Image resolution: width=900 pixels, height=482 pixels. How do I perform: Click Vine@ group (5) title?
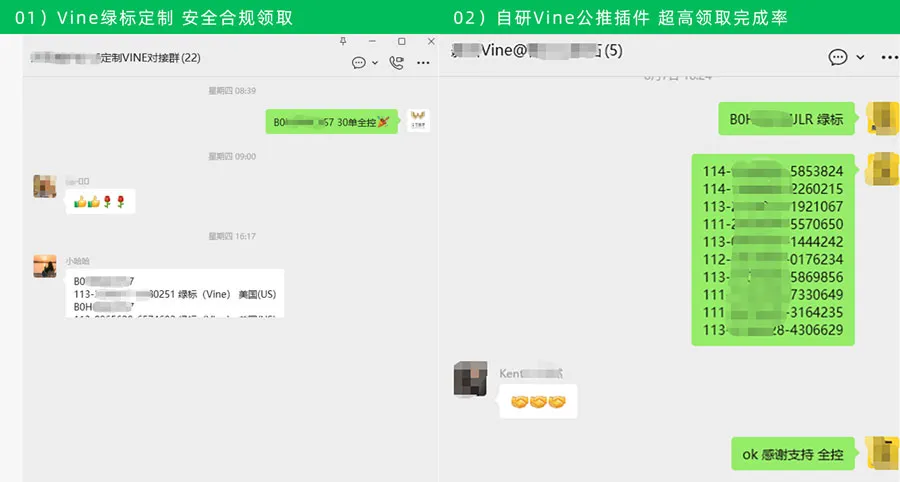coord(537,50)
